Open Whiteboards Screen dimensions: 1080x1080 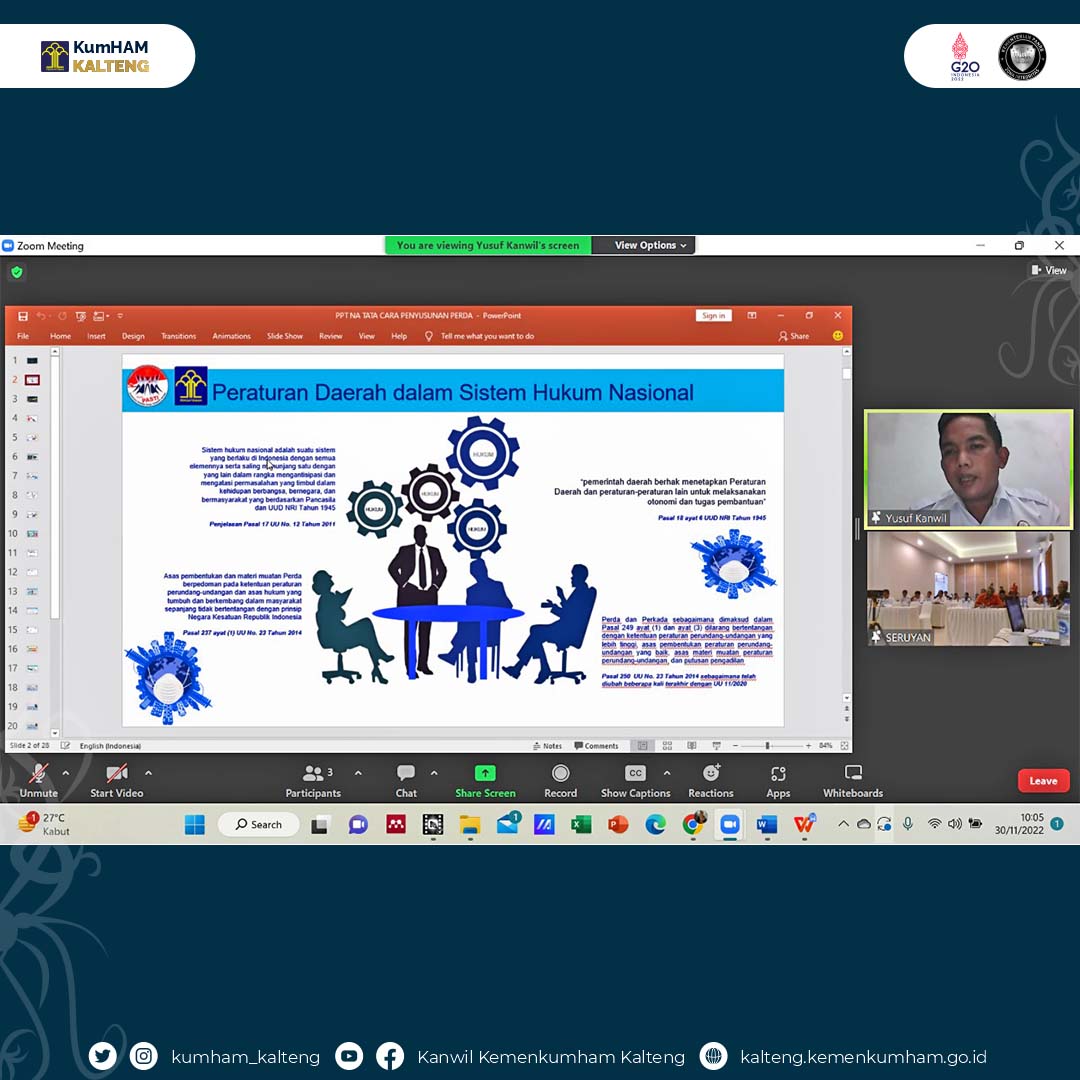tap(853, 774)
